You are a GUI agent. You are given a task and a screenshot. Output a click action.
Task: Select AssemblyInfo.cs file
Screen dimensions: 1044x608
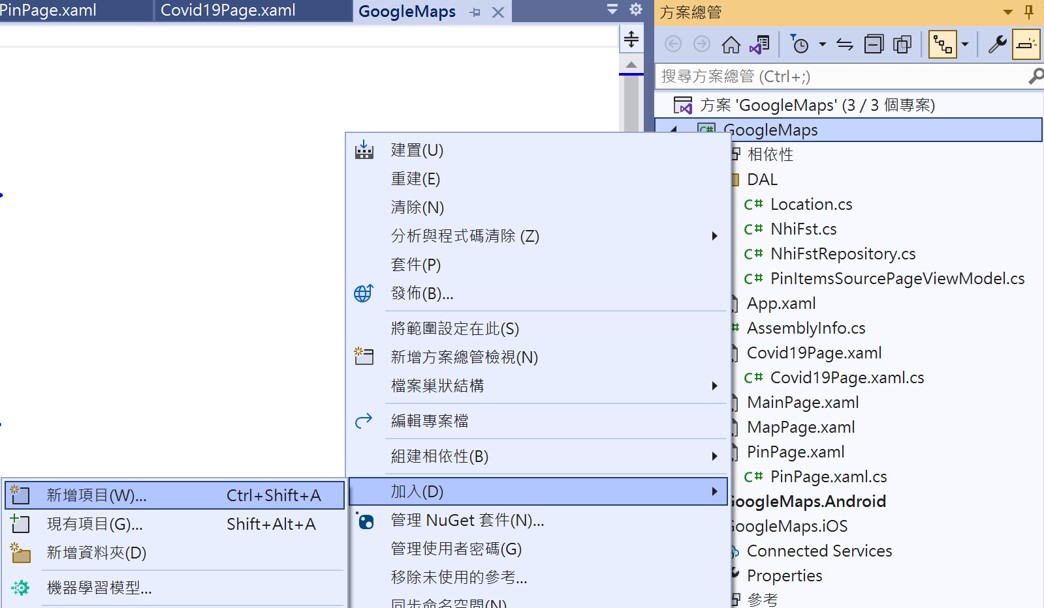(806, 328)
